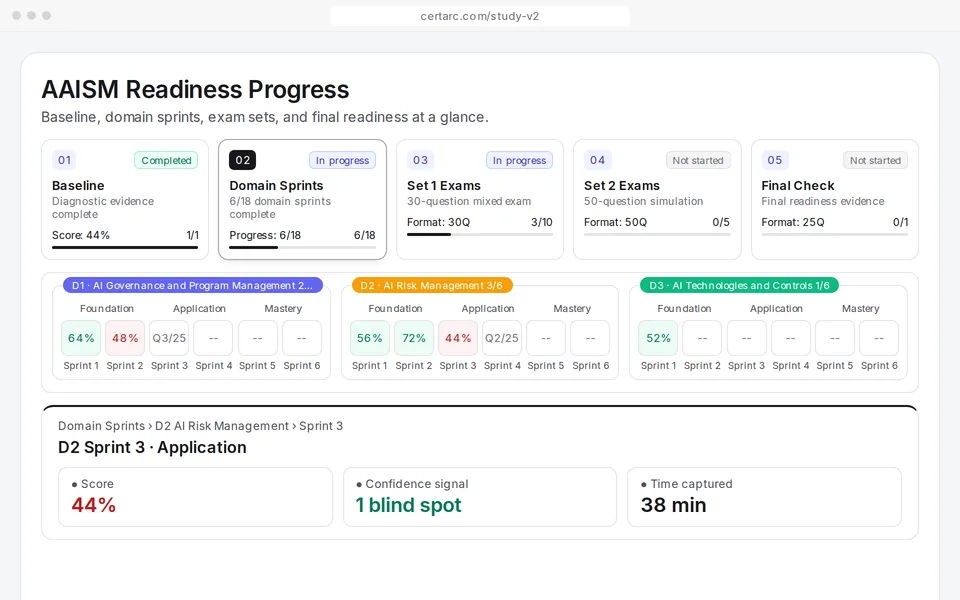960x600 pixels.
Task: Click the Domain Sprints 6/18 progress bar
Action: [302, 247]
